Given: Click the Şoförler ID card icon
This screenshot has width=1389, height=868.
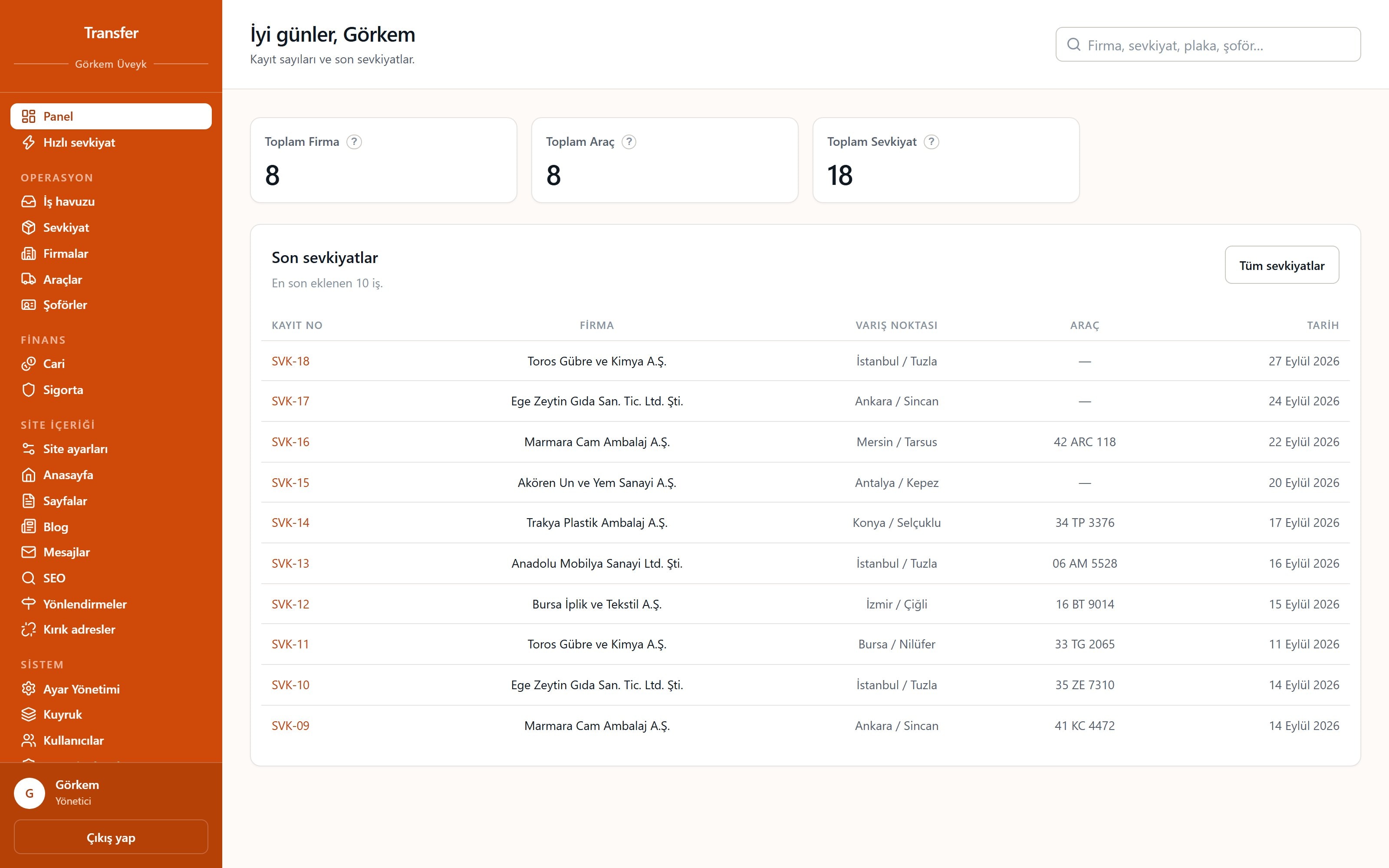Looking at the screenshot, I should click(x=28, y=305).
